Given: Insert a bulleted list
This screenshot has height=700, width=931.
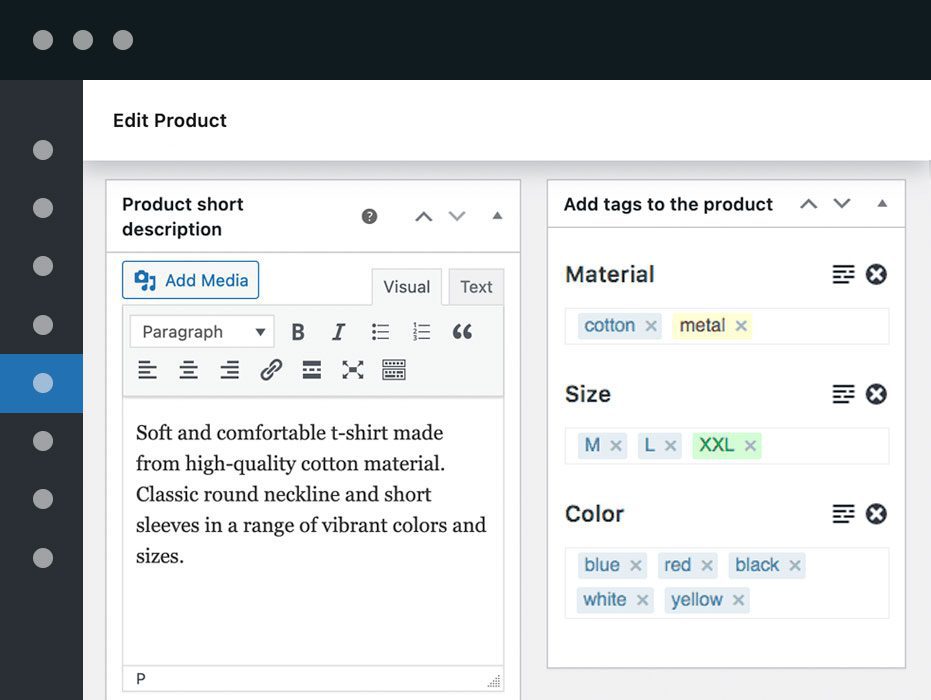Looking at the screenshot, I should 380,332.
